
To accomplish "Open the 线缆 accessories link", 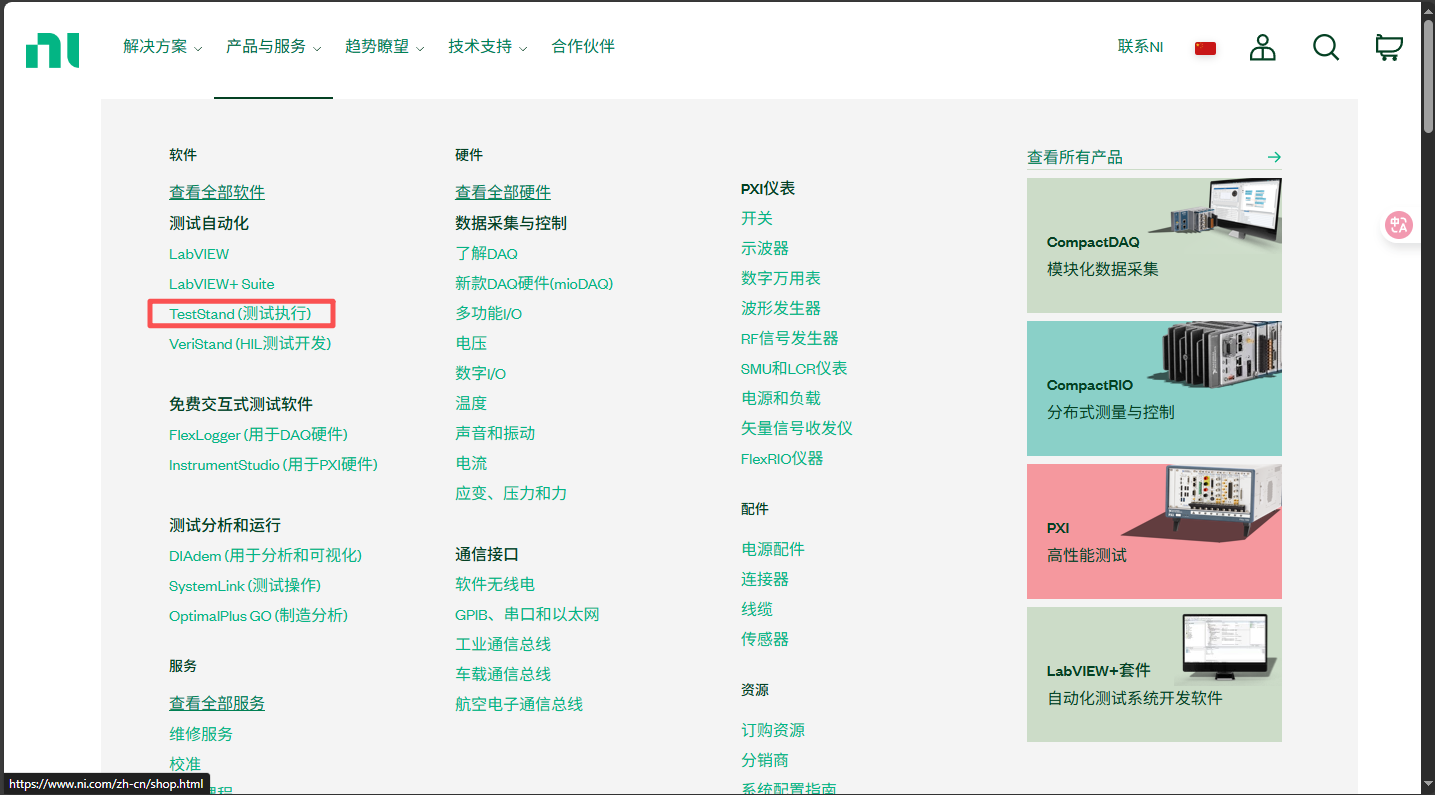I will [757, 609].
